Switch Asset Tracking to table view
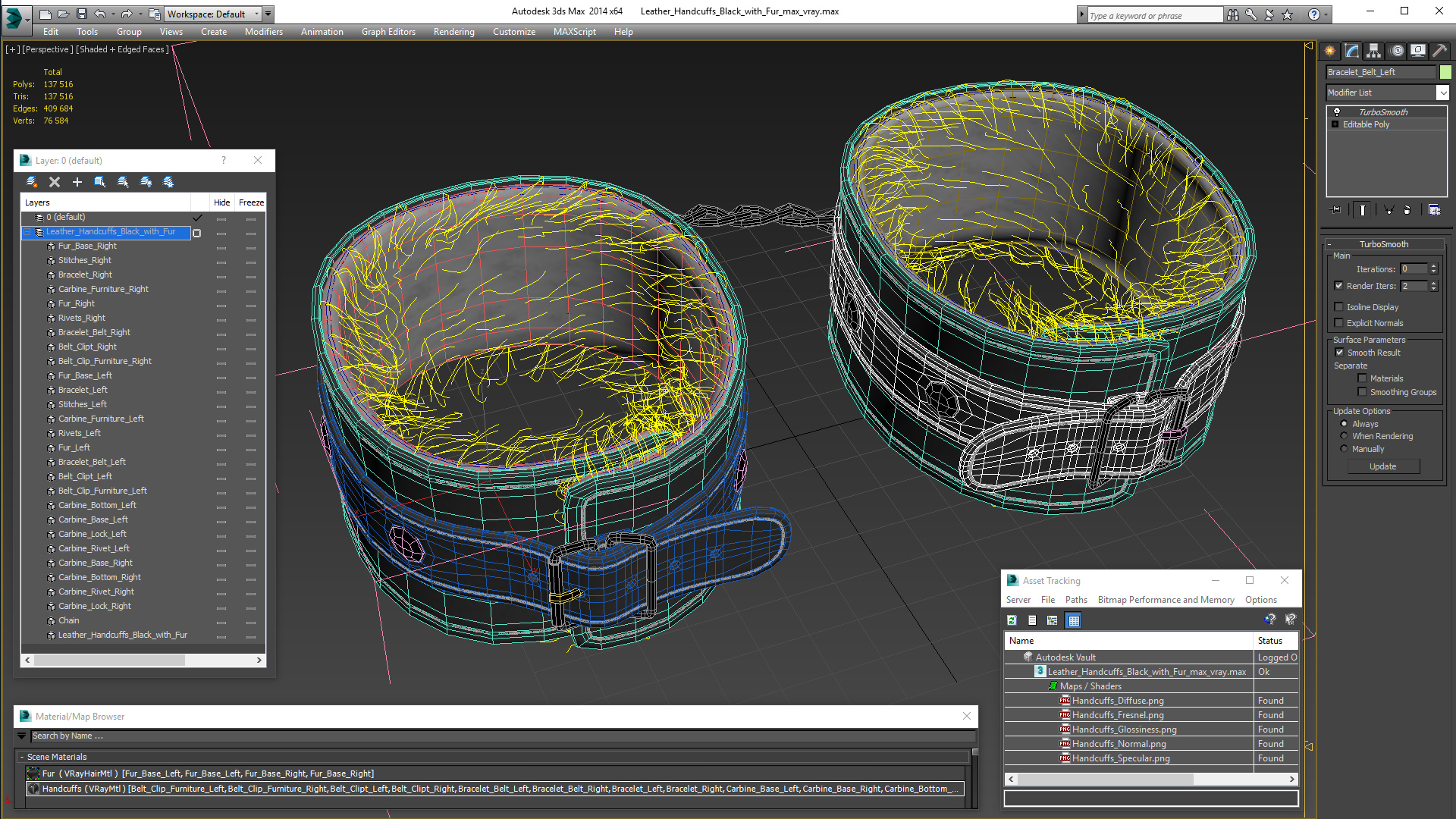 pyautogui.click(x=1073, y=620)
